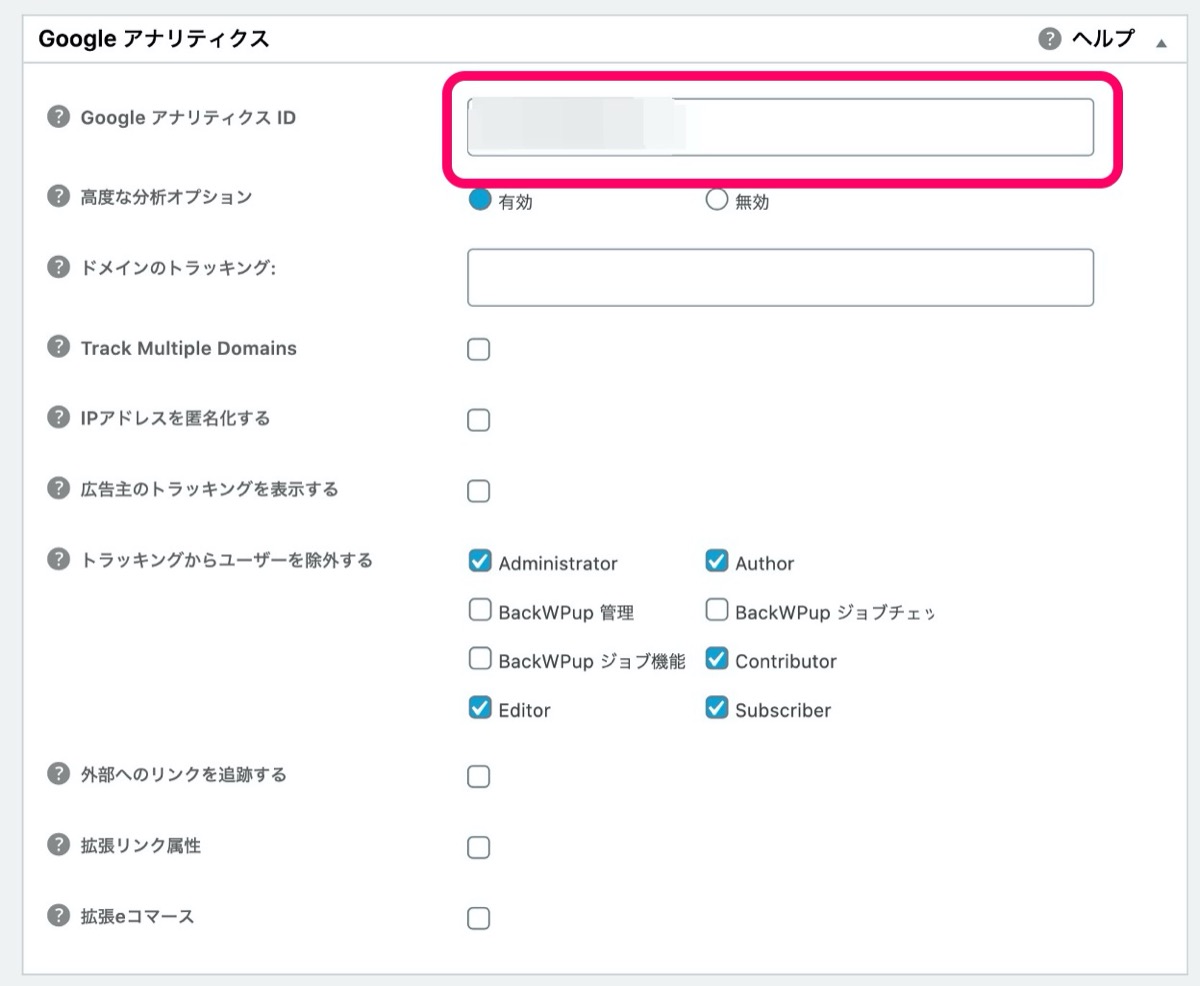The height and width of the screenshot is (986, 1200).
Task: Check the IPアドレスを匿名化する checkbox
Action: (479, 420)
